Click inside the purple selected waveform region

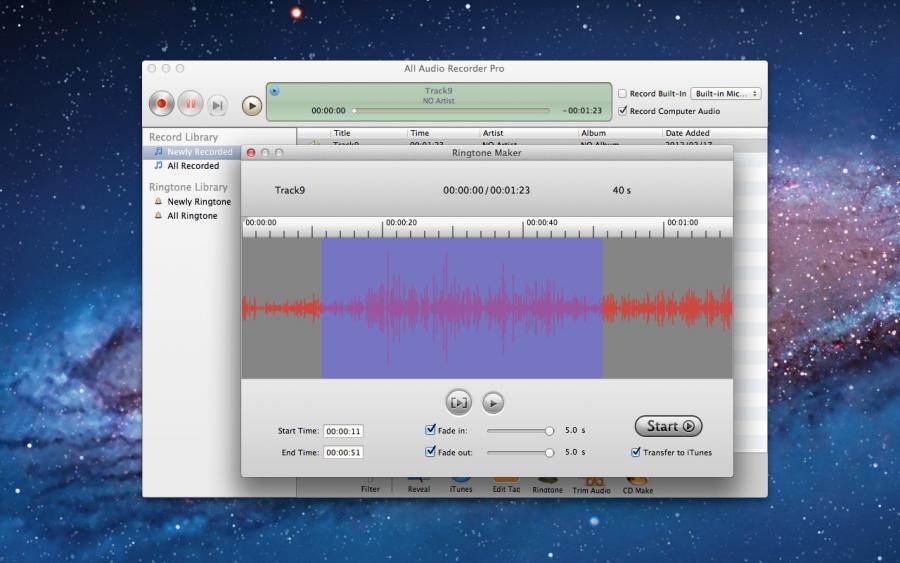pos(462,308)
